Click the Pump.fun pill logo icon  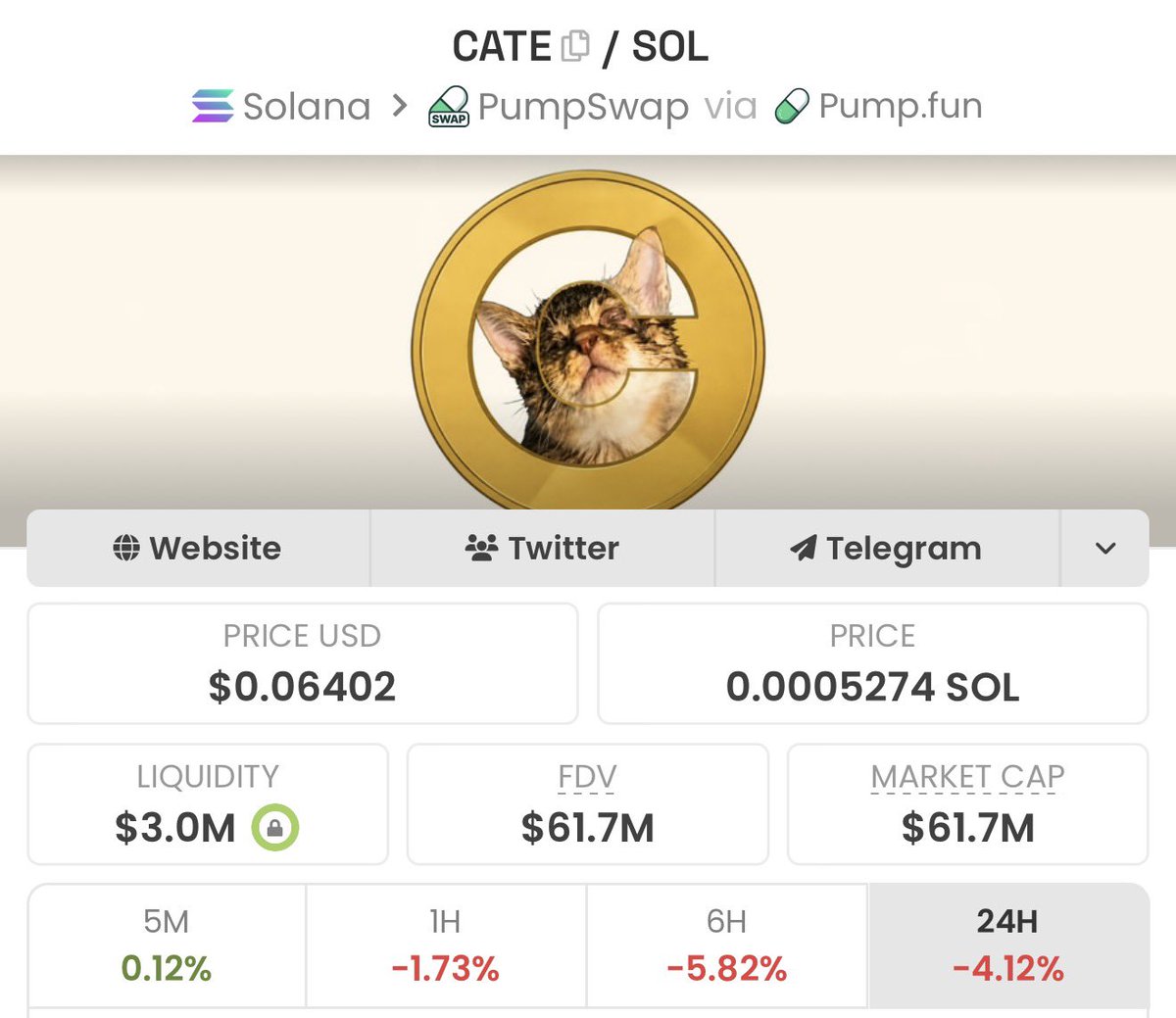tap(792, 106)
